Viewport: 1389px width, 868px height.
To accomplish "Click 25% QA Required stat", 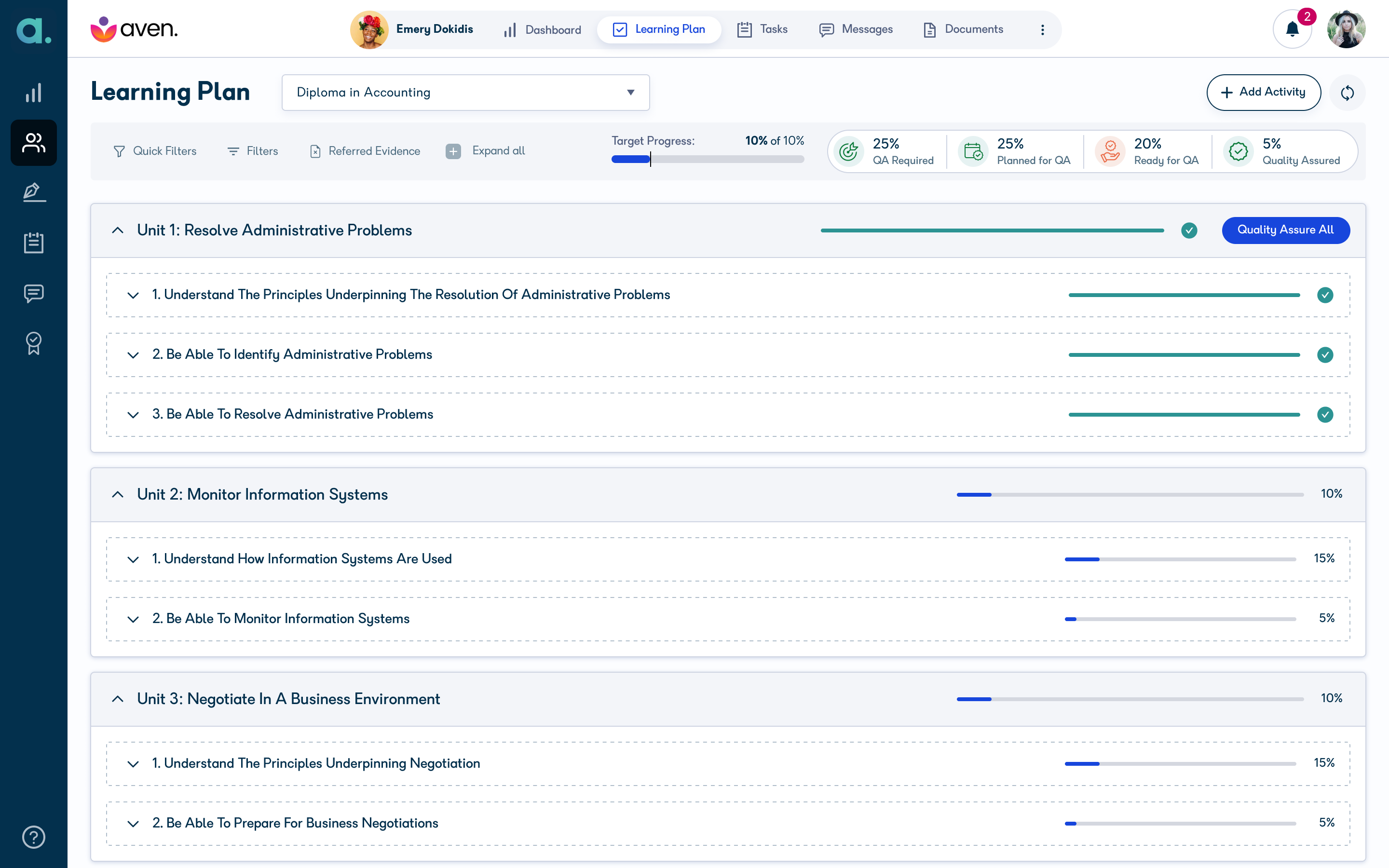I will coord(885,151).
